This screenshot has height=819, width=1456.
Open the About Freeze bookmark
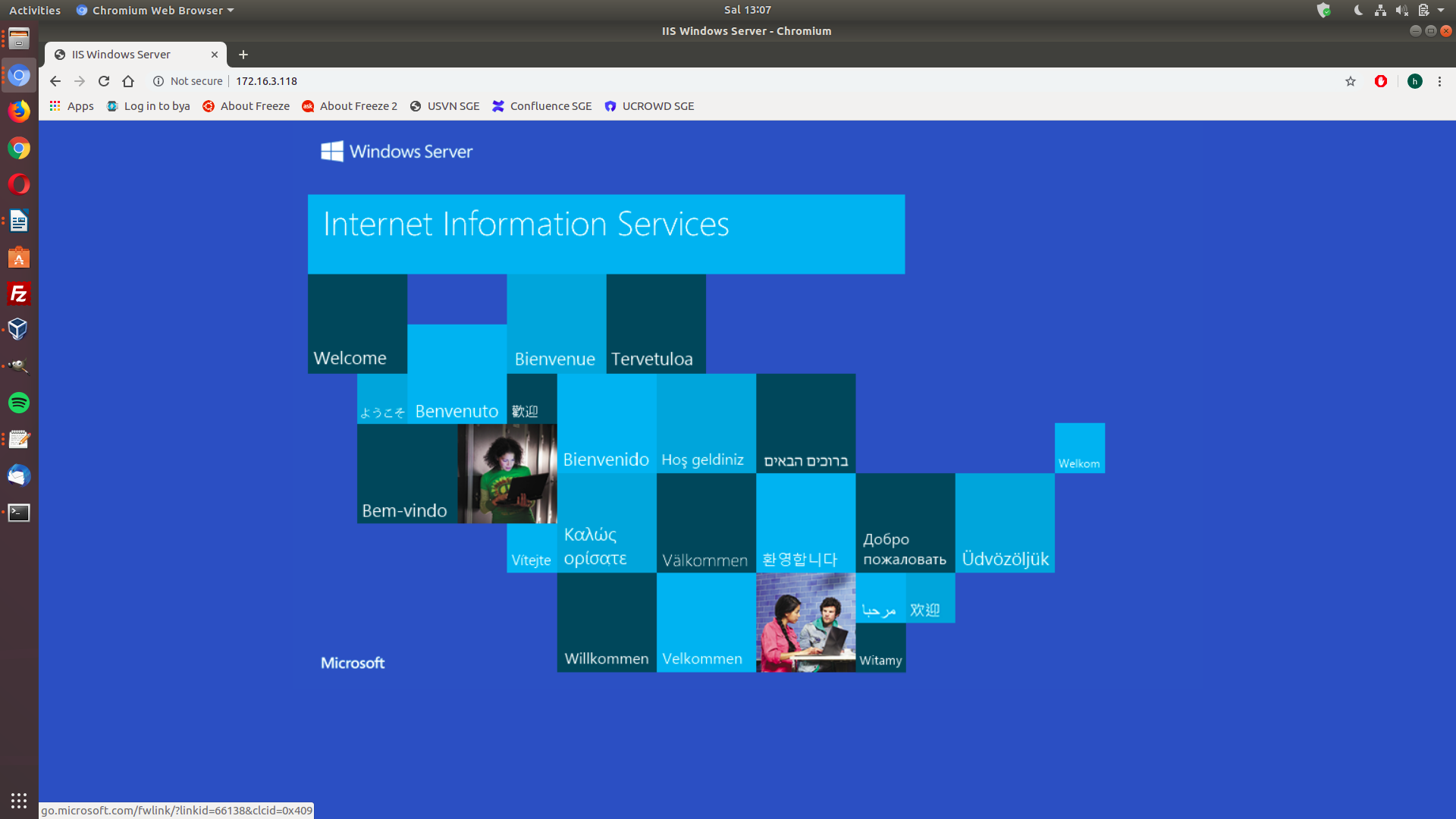pos(246,106)
